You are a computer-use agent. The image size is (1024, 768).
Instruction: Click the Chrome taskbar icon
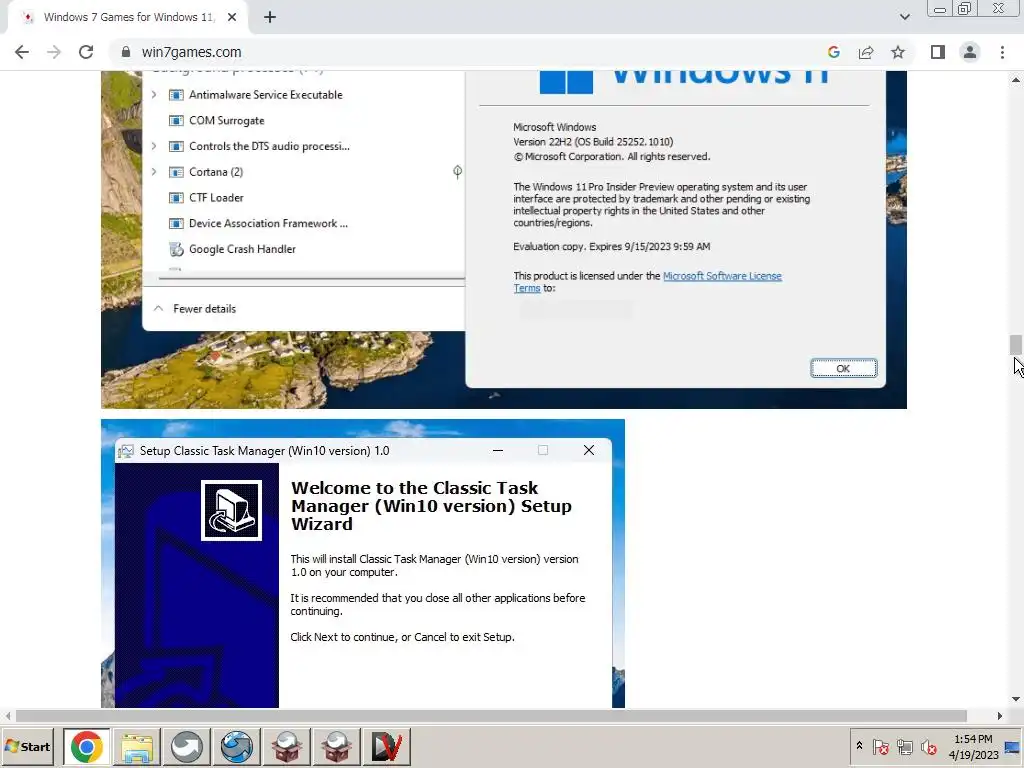pos(87,746)
